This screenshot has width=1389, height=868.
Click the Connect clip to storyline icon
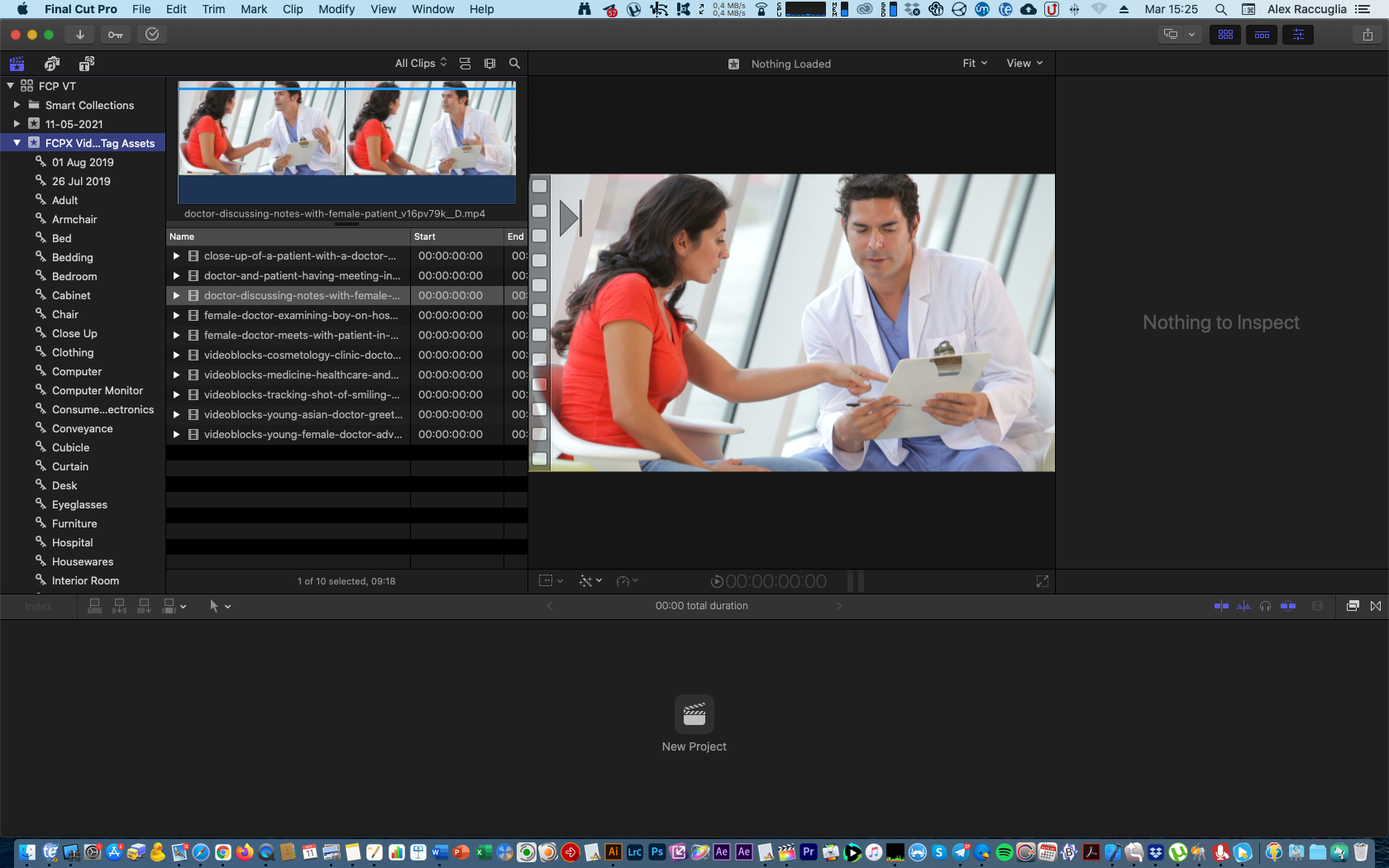95,606
